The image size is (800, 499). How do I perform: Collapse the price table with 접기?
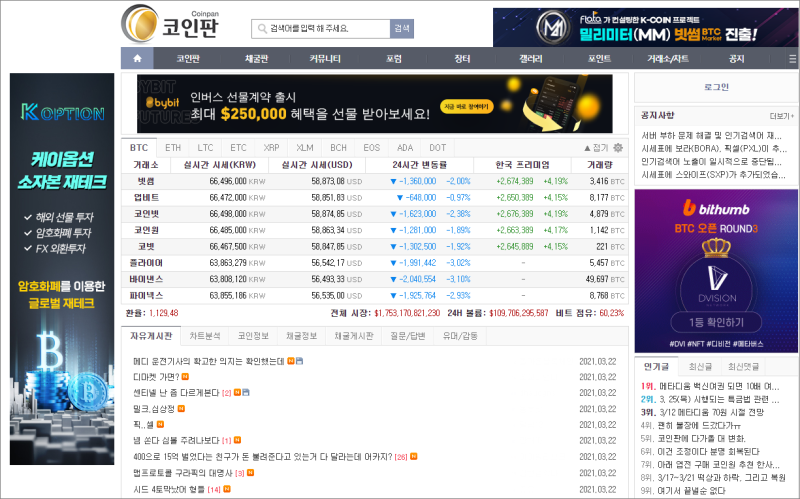pyautogui.click(x=596, y=148)
